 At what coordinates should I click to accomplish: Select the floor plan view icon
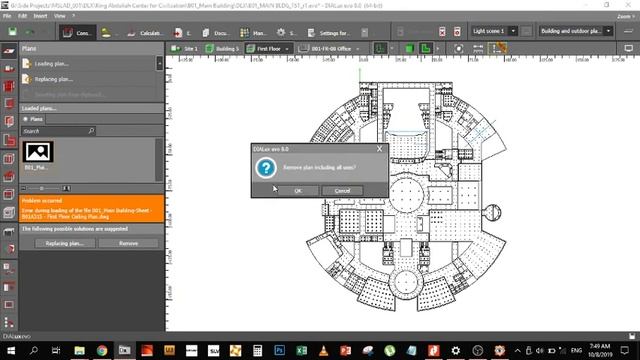(380, 49)
